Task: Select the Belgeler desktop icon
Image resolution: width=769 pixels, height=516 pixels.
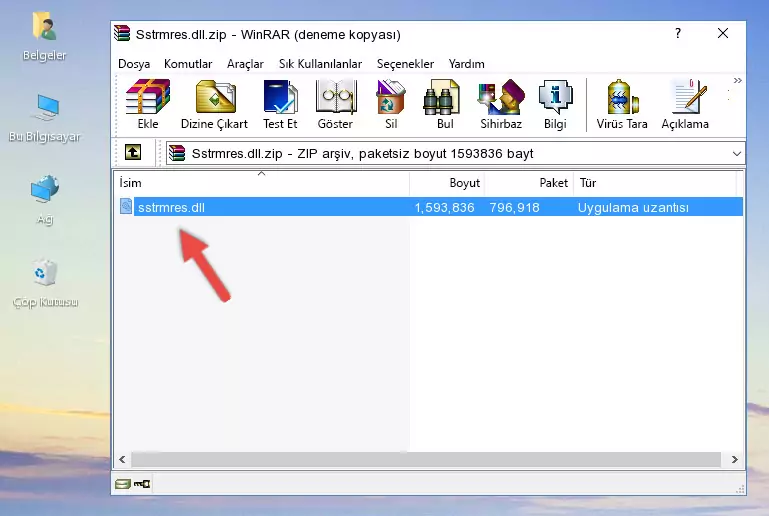Action: click(x=45, y=37)
